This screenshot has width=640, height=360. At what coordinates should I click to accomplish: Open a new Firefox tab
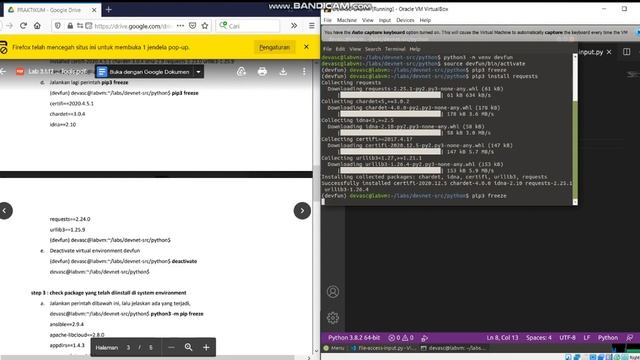[x=109, y=9]
